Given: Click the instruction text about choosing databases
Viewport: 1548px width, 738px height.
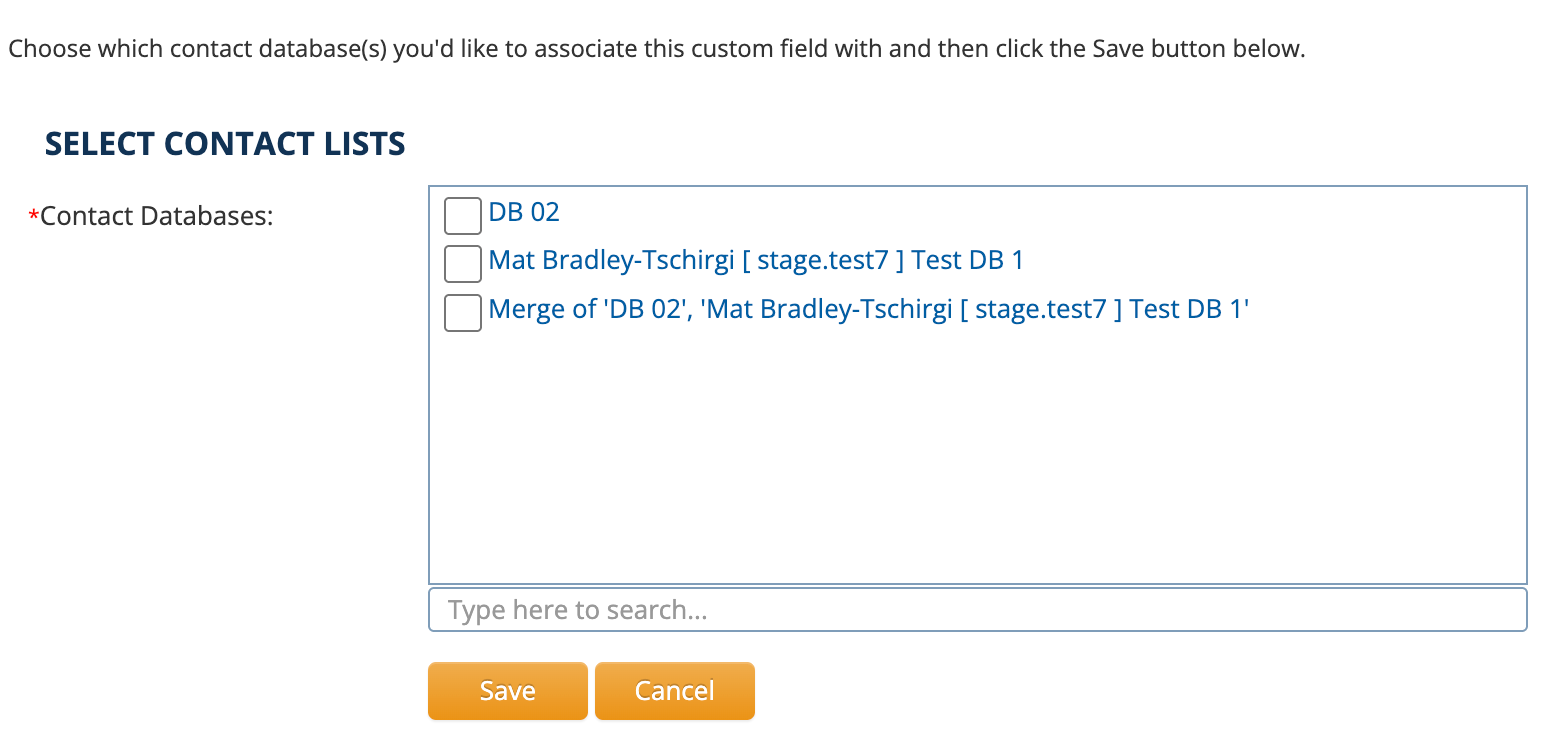Looking at the screenshot, I should 656,49.
